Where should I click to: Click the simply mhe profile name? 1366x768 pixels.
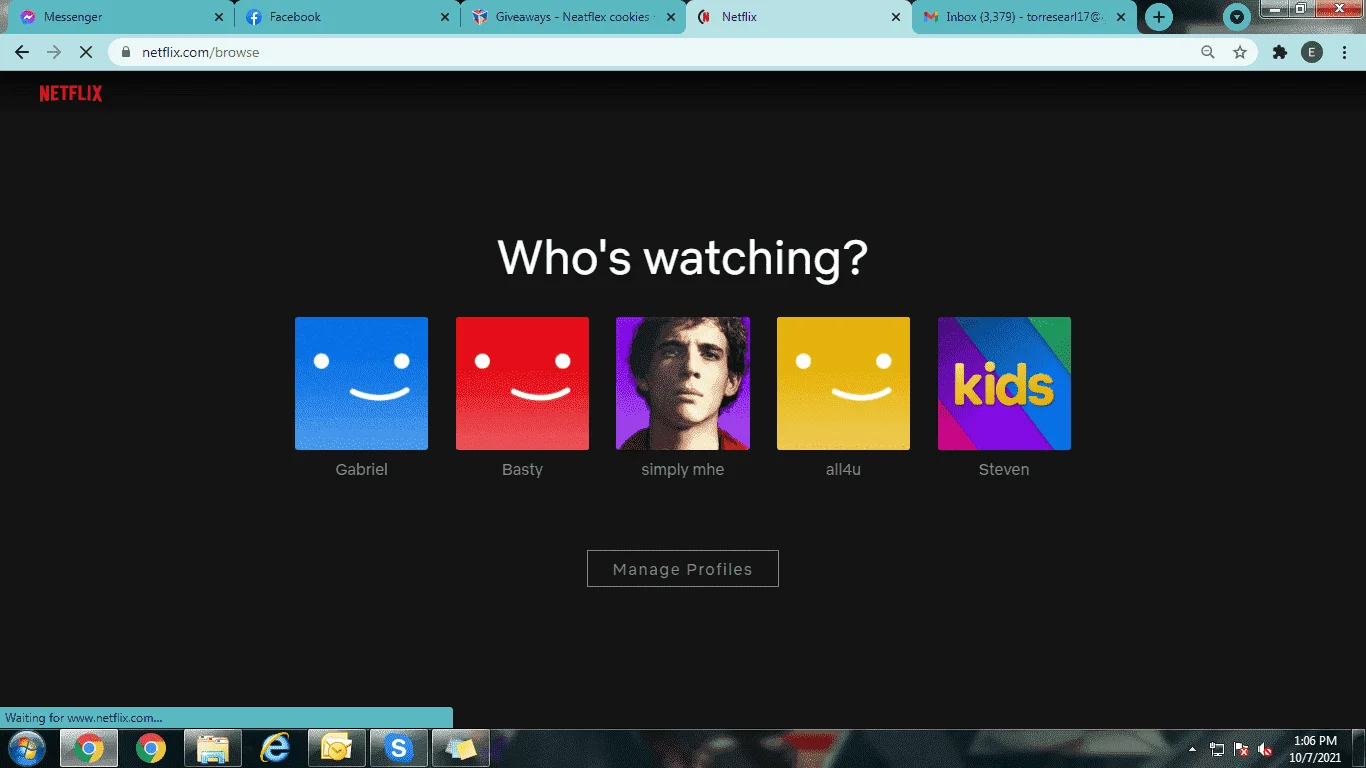[683, 469]
